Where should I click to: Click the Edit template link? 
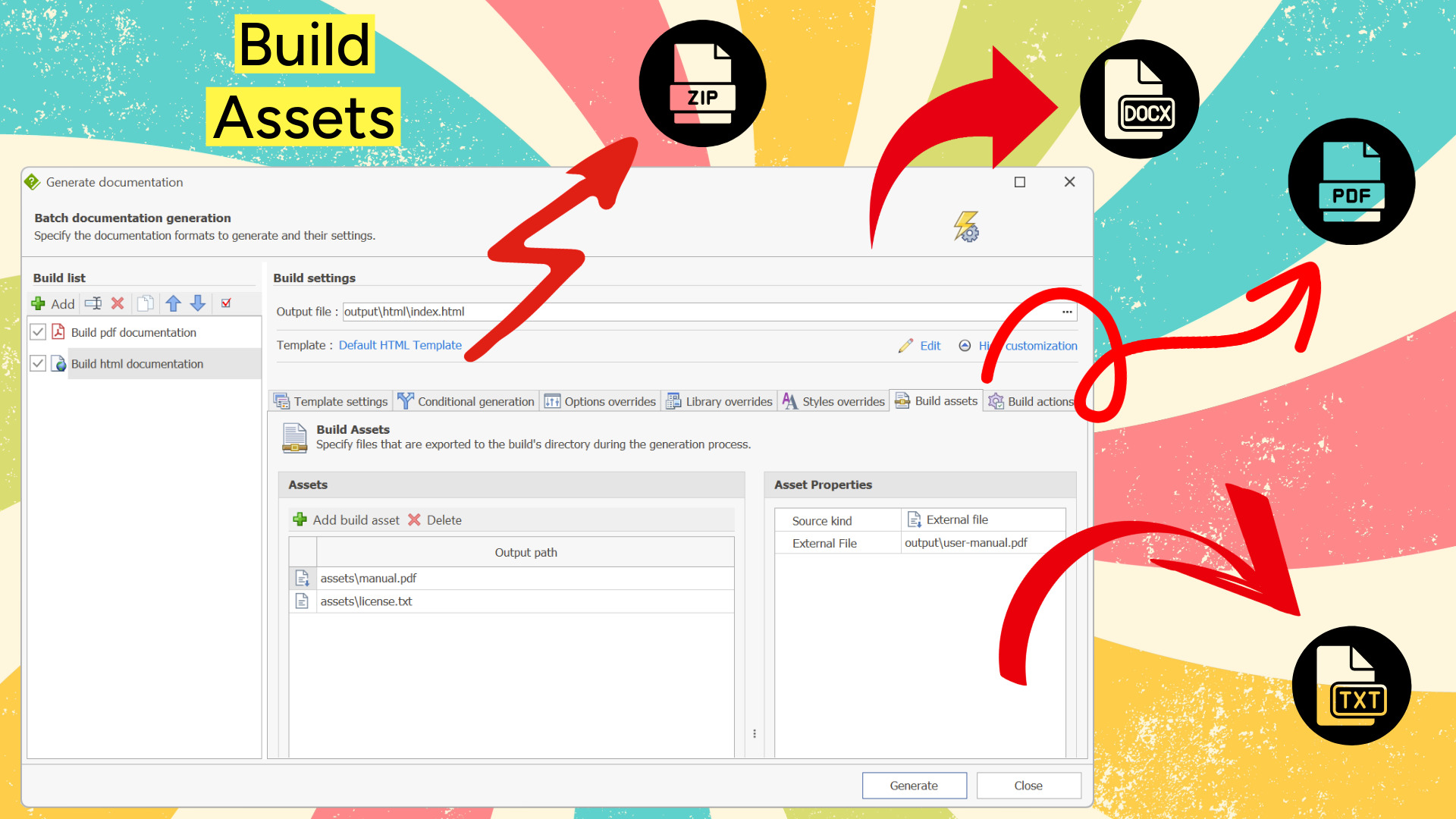click(x=919, y=346)
